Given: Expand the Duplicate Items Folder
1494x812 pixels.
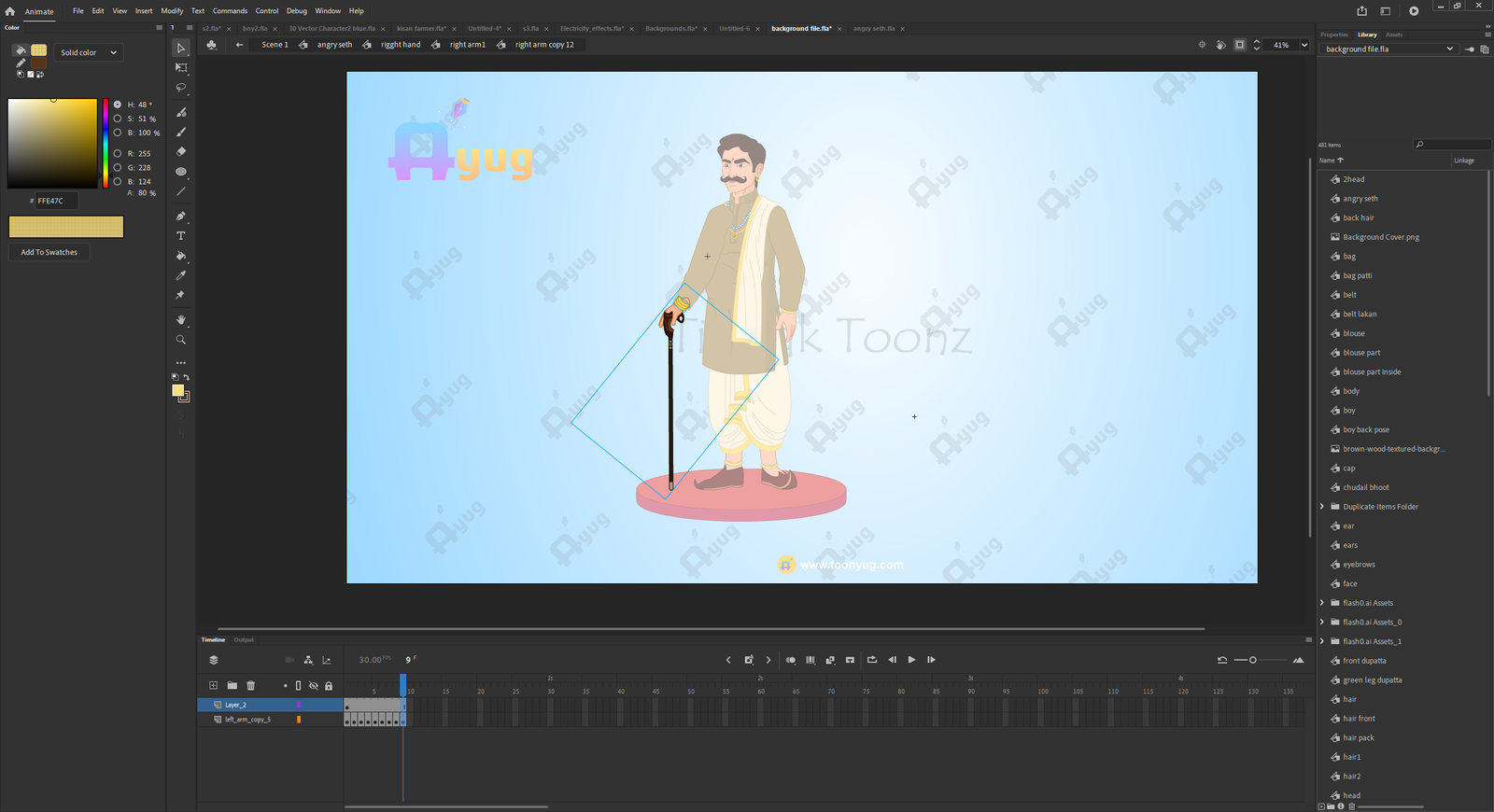Looking at the screenshot, I should 1322,507.
